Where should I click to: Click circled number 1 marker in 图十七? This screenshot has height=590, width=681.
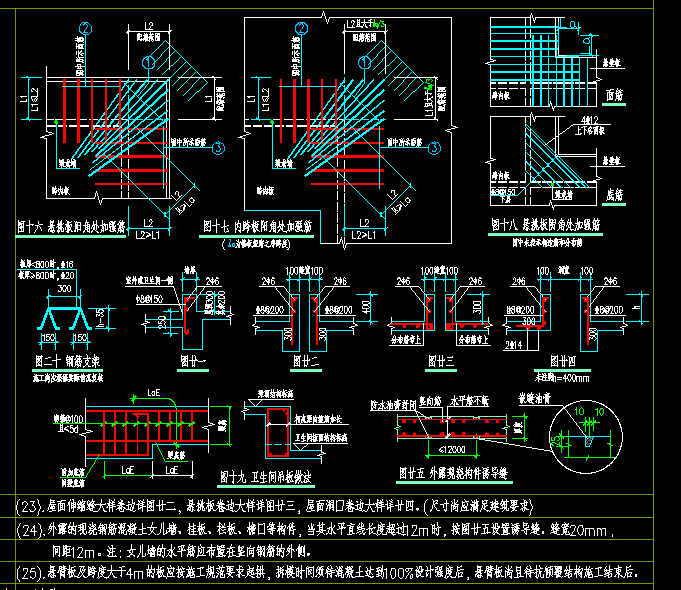point(364,63)
